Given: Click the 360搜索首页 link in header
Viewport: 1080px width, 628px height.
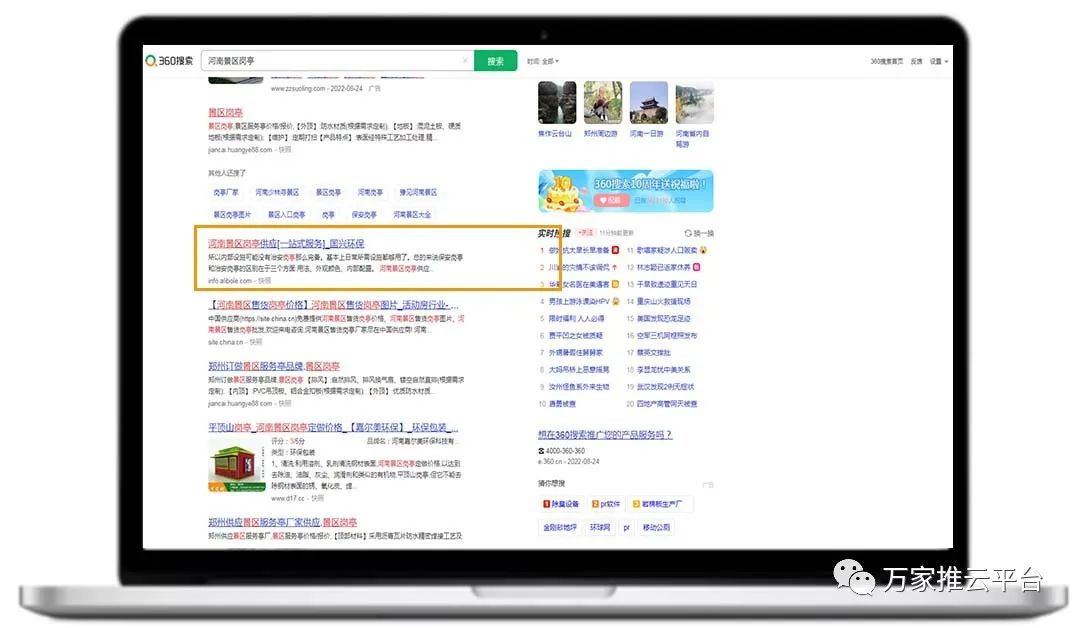Looking at the screenshot, I should coord(886,61).
